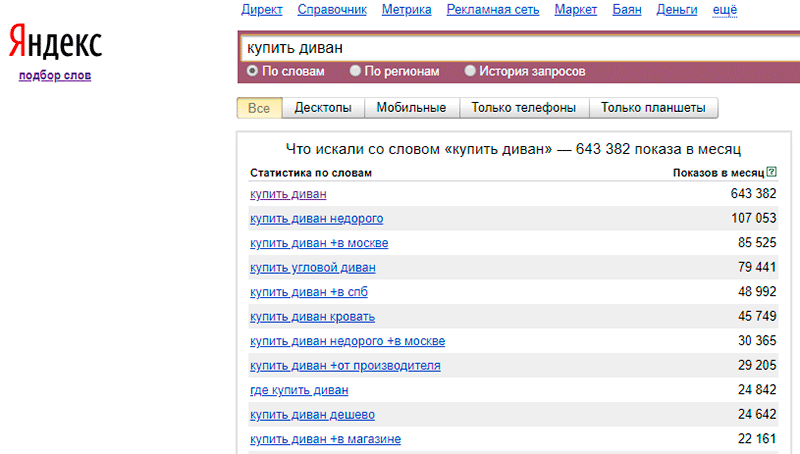800x454 pixels.
Task: Click the 45 749 impressions value
Action: click(x=757, y=316)
